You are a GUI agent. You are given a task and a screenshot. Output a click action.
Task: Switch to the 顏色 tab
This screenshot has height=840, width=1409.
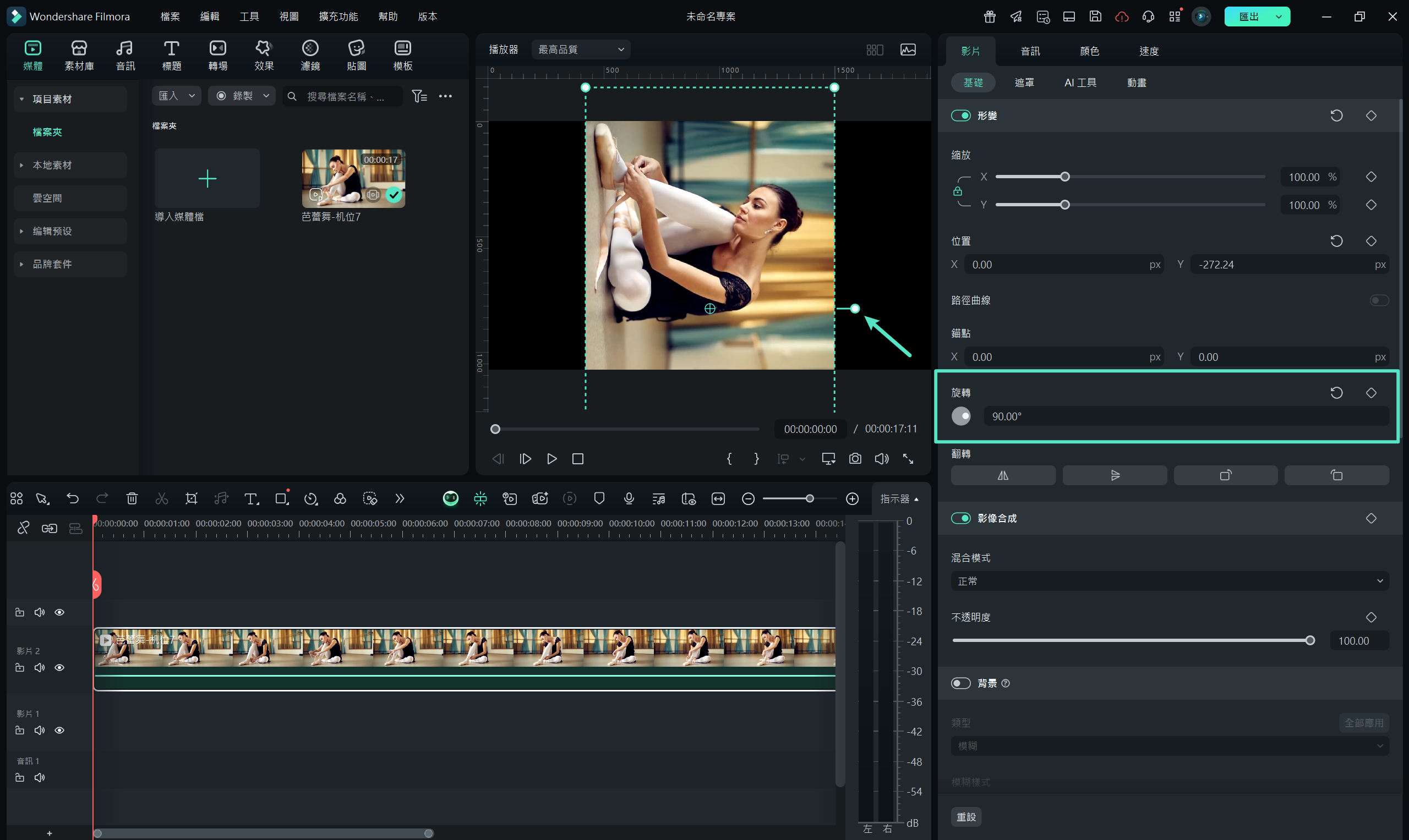pos(1089,51)
